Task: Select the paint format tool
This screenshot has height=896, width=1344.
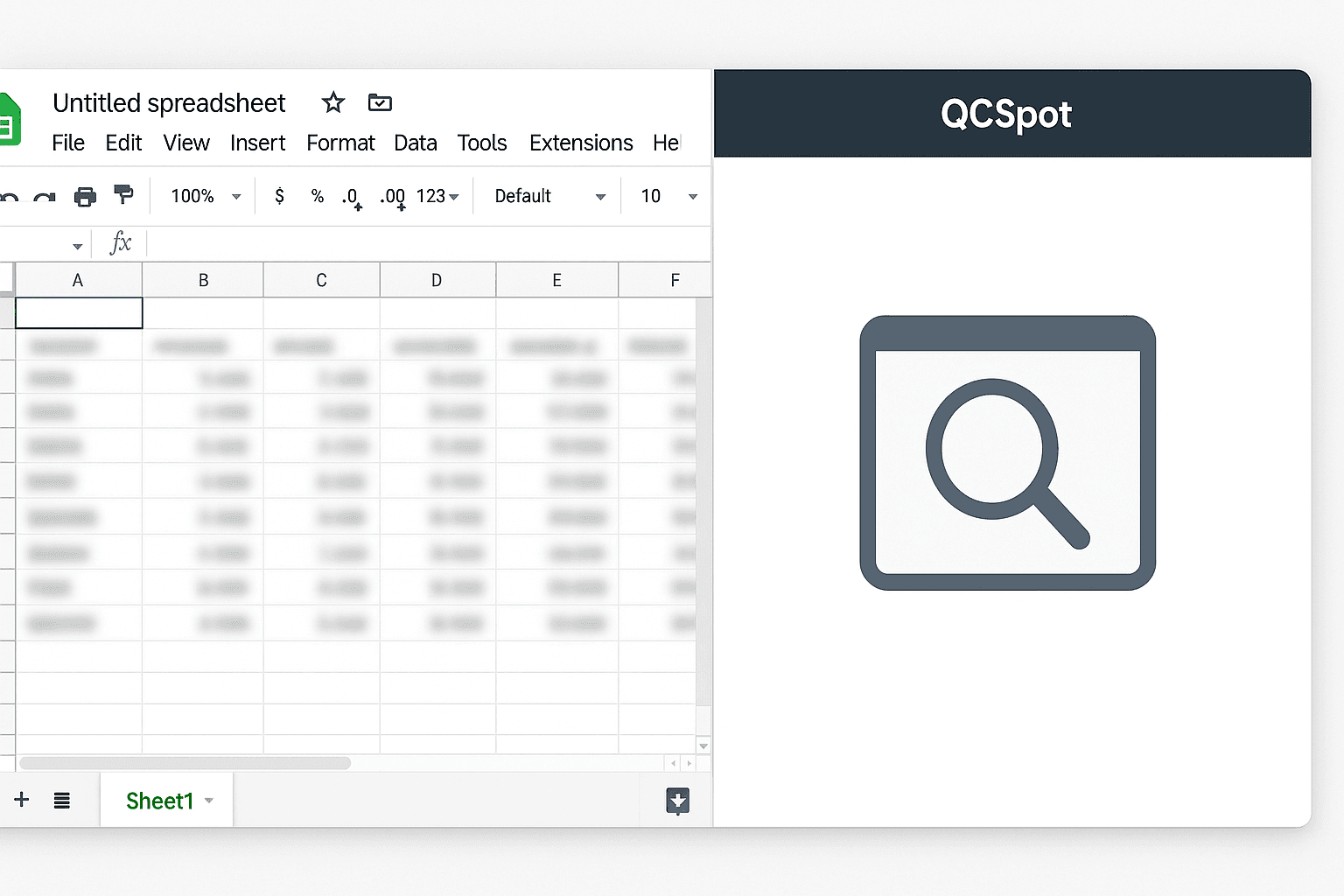Action: (123, 195)
